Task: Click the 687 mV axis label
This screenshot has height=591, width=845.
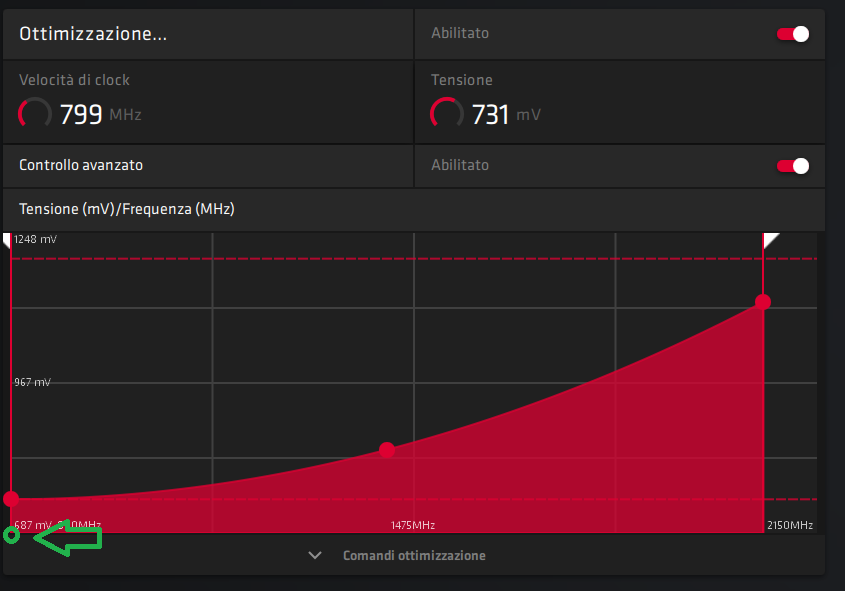Action: (33, 525)
